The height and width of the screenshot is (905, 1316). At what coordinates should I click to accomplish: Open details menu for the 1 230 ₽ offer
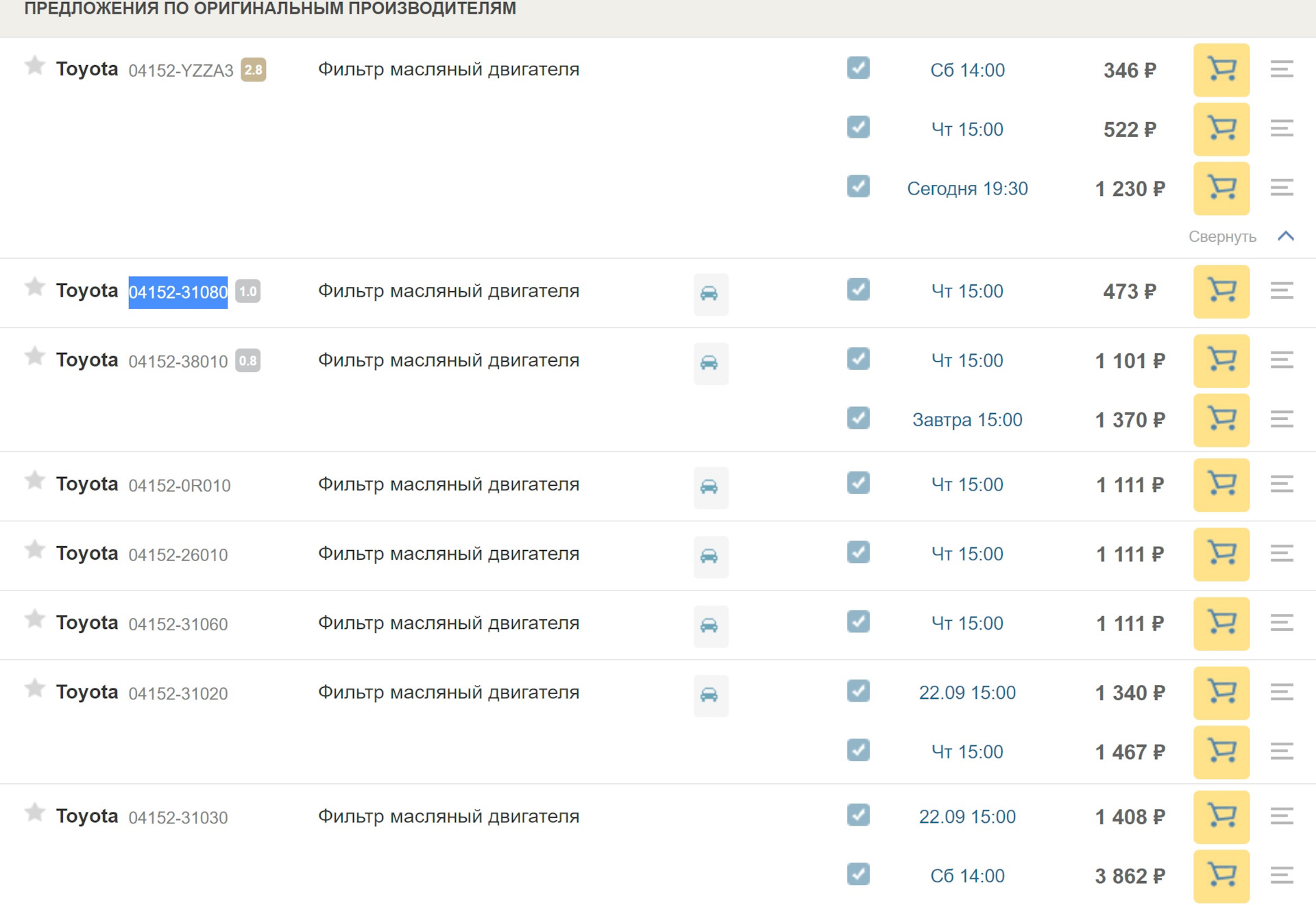[x=1282, y=187]
